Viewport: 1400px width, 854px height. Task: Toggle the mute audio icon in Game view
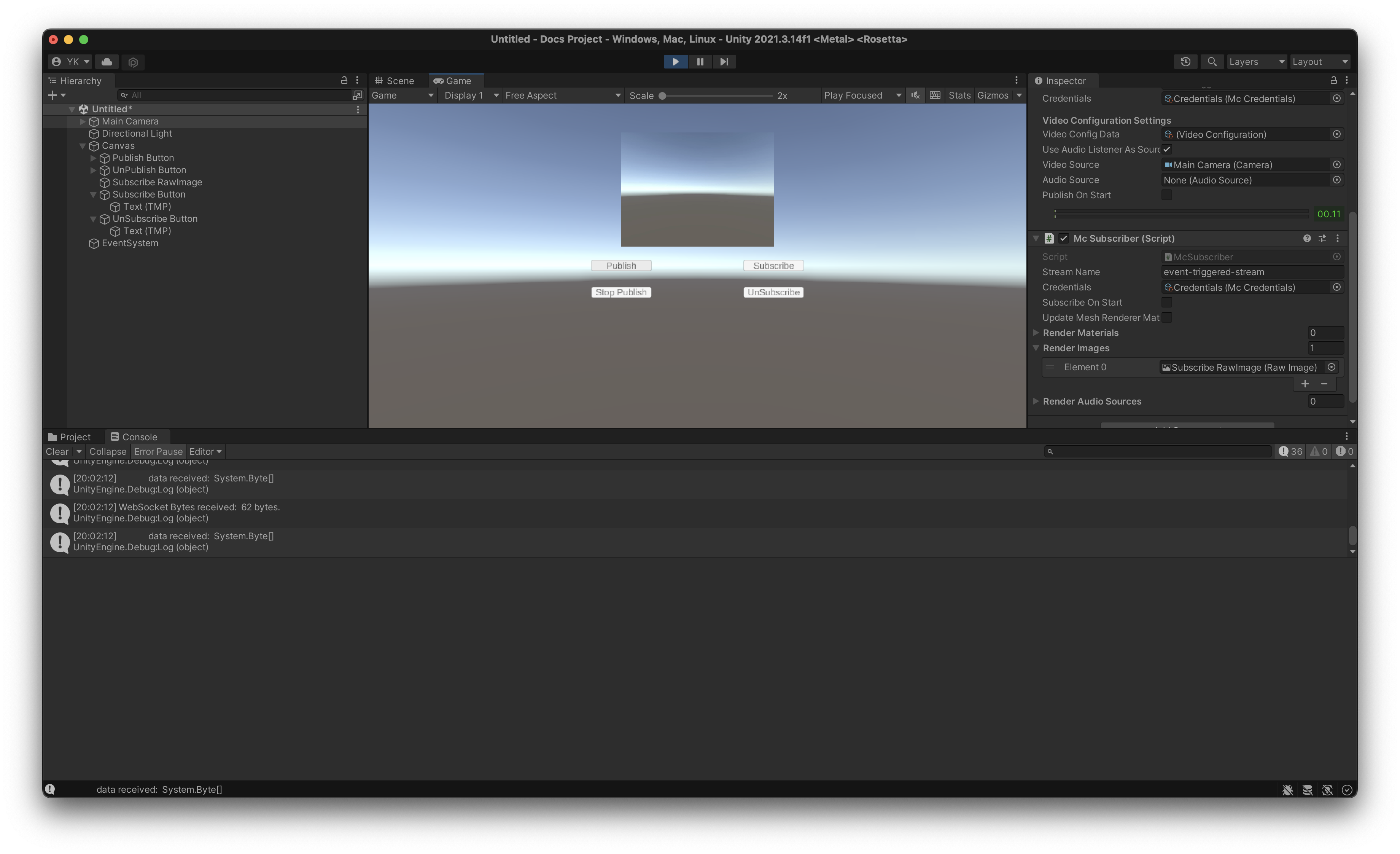[915, 96]
